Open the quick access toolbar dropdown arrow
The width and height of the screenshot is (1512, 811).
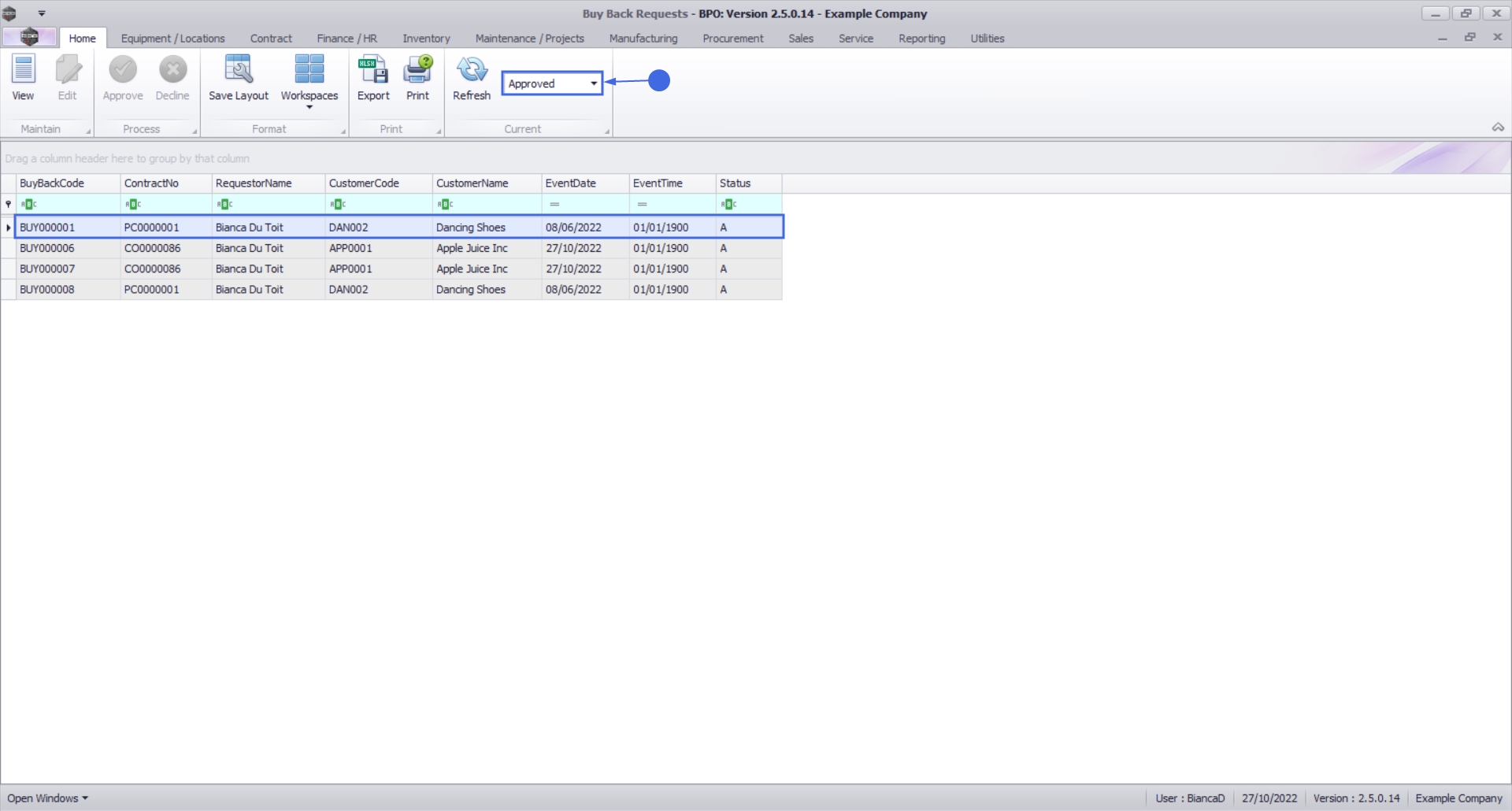coord(42,13)
